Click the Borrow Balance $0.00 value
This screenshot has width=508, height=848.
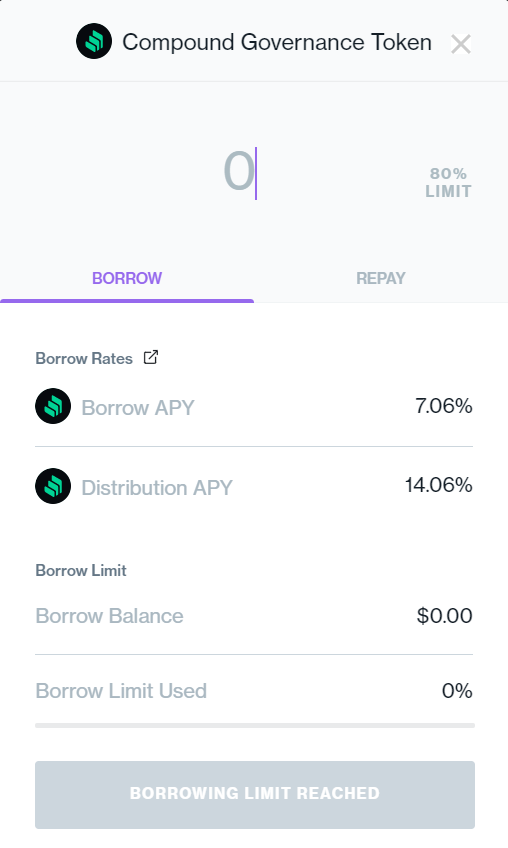click(x=445, y=615)
